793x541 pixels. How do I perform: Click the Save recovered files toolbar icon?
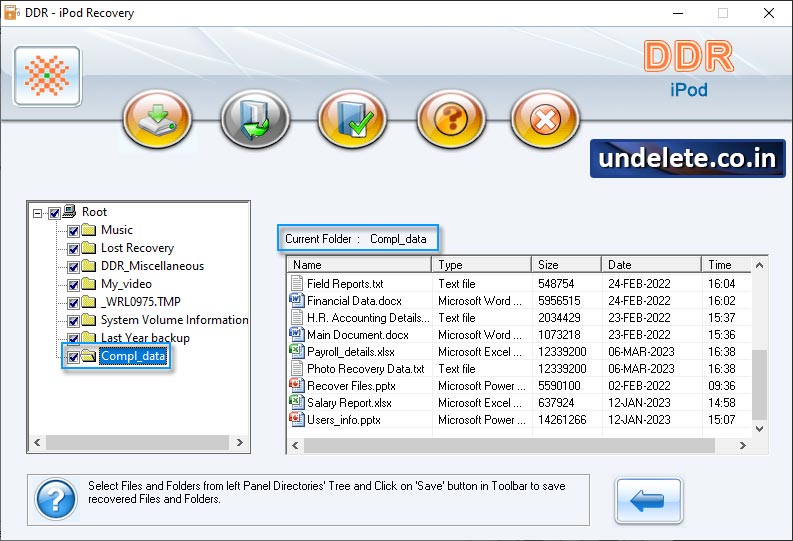[157, 120]
